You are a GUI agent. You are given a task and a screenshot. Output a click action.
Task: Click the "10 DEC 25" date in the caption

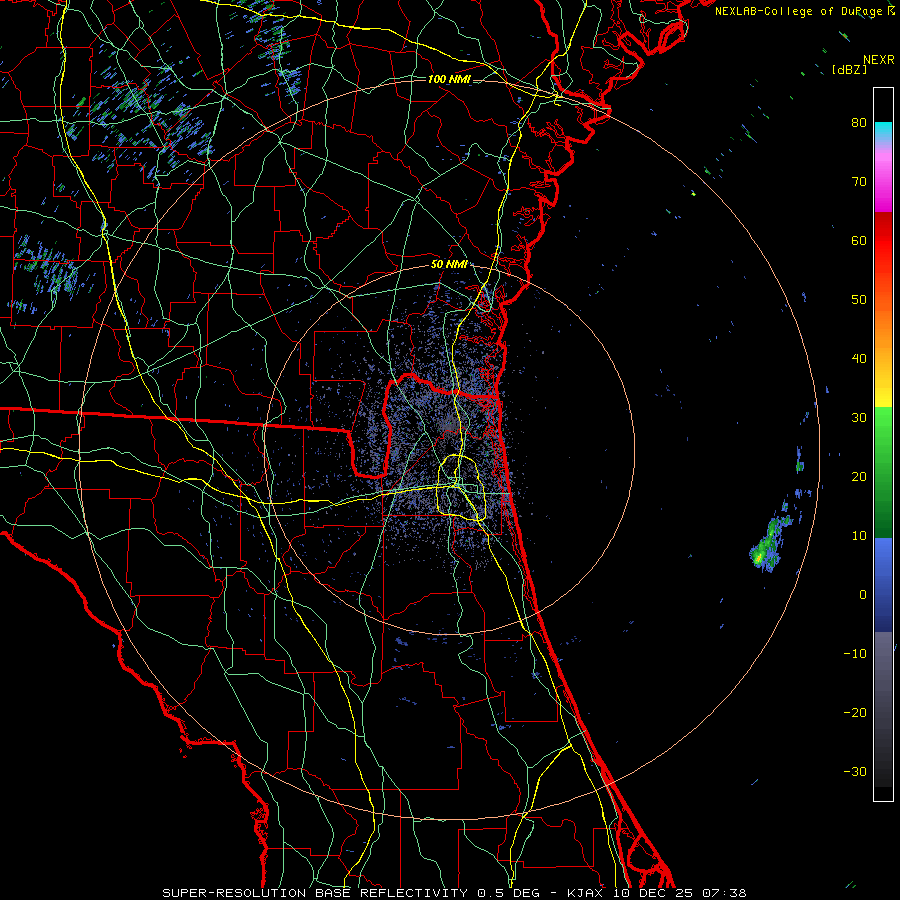(653, 893)
